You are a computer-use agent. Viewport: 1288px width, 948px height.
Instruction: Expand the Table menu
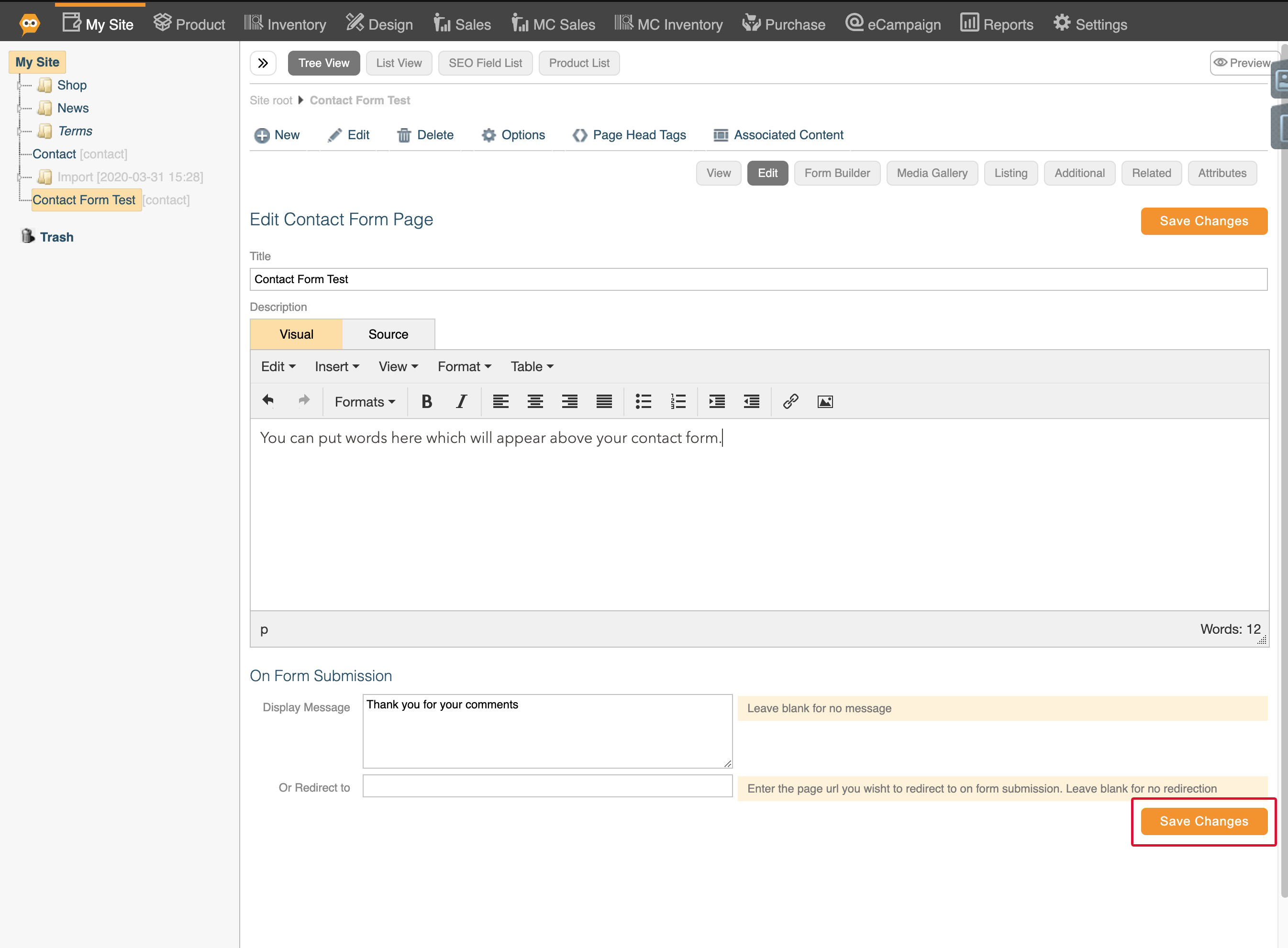click(x=531, y=366)
